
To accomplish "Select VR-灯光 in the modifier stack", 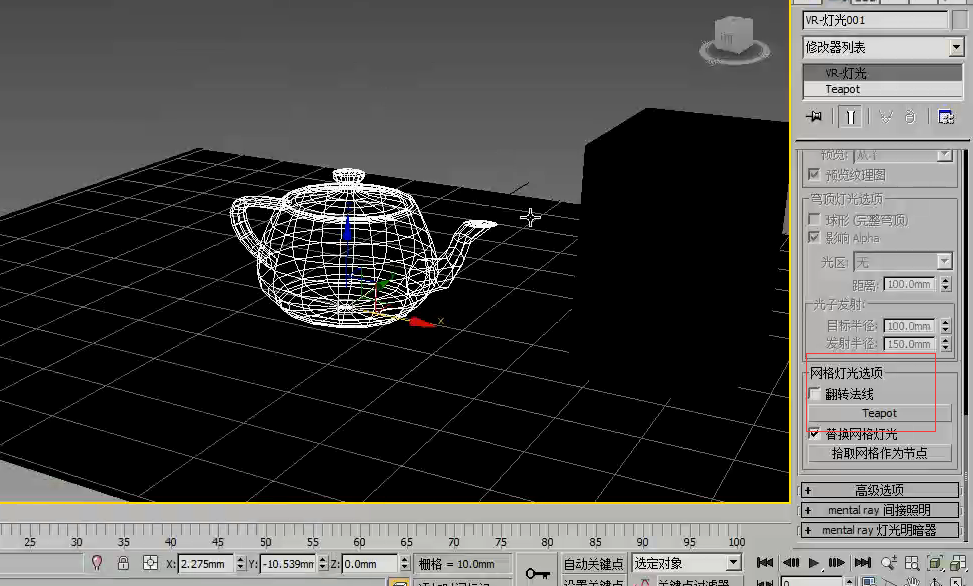I will click(x=846, y=73).
